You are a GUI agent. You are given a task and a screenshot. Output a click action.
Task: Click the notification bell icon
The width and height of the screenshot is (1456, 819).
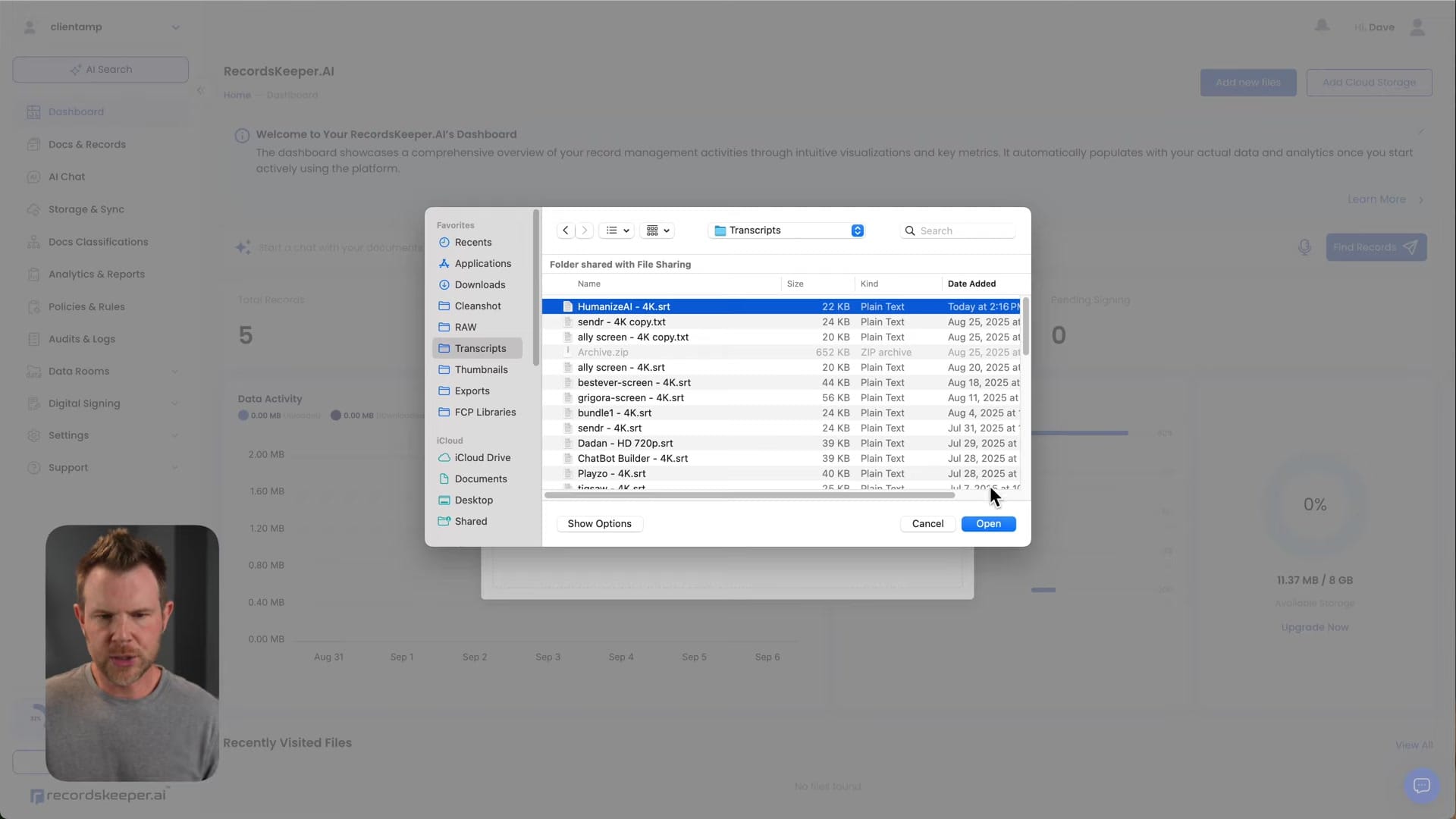coord(1322,26)
